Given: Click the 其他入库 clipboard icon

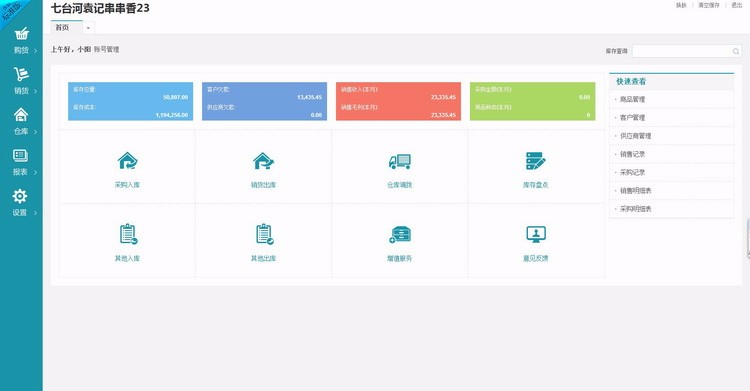Looking at the screenshot, I should coord(128,234).
